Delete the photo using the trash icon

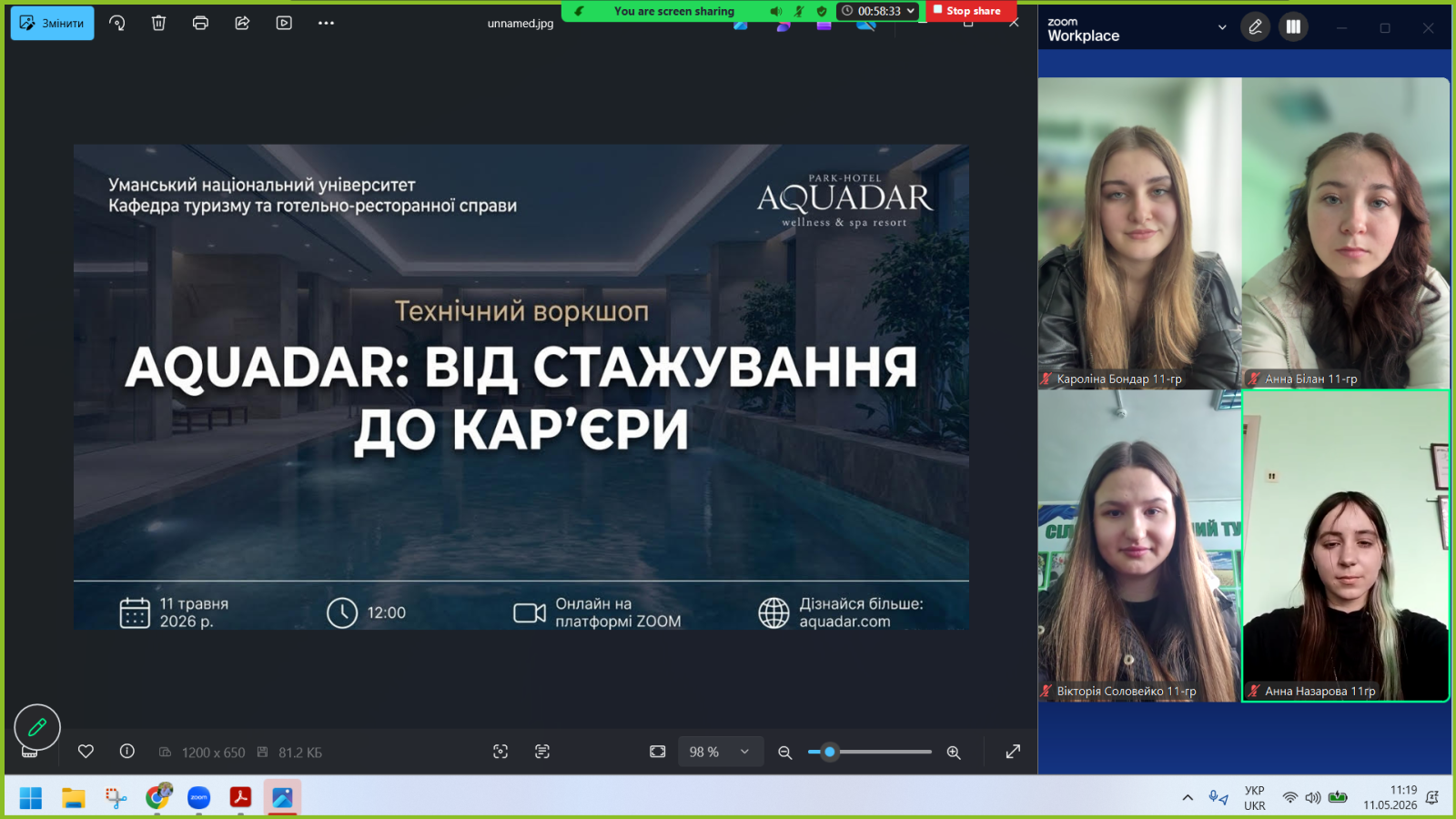[158, 24]
